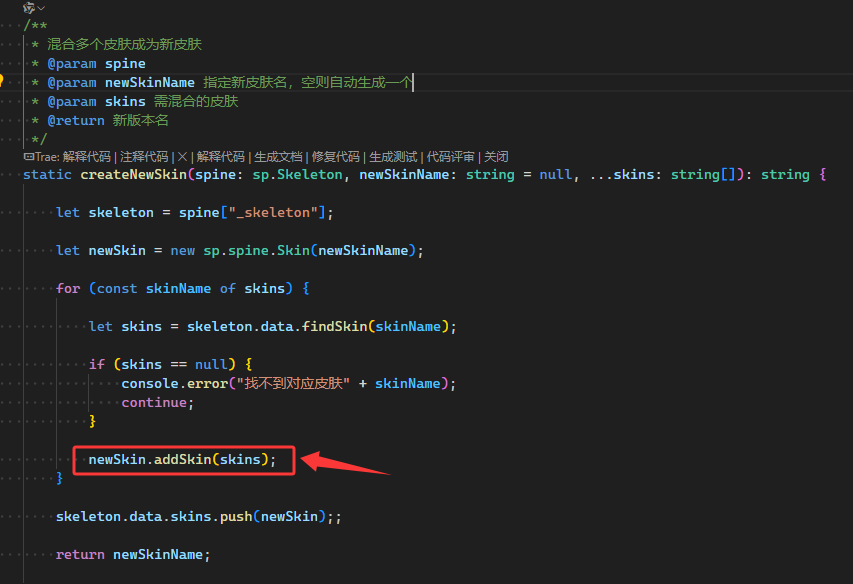Image resolution: width=853 pixels, height=584 pixels.
Task: Click the for keyword of the loop
Action: 68,289
